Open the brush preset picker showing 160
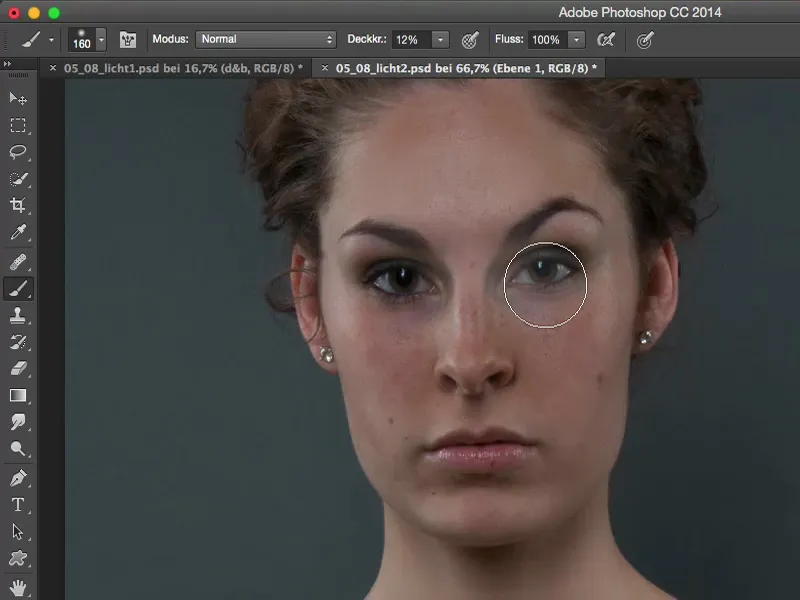The width and height of the screenshot is (800, 600). (x=87, y=40)
